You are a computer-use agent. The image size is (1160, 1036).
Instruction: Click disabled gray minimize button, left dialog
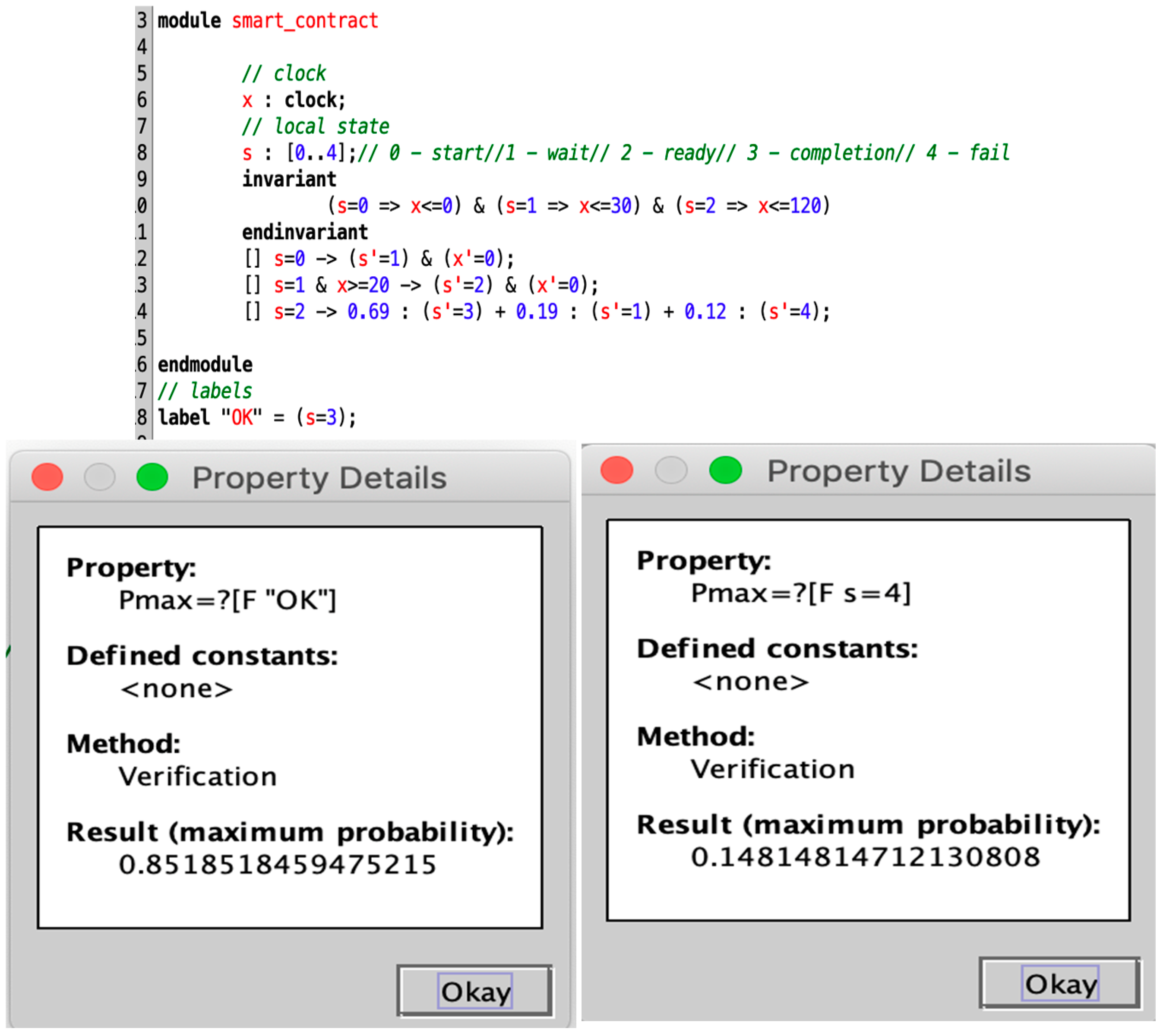(x=100, y=477)
